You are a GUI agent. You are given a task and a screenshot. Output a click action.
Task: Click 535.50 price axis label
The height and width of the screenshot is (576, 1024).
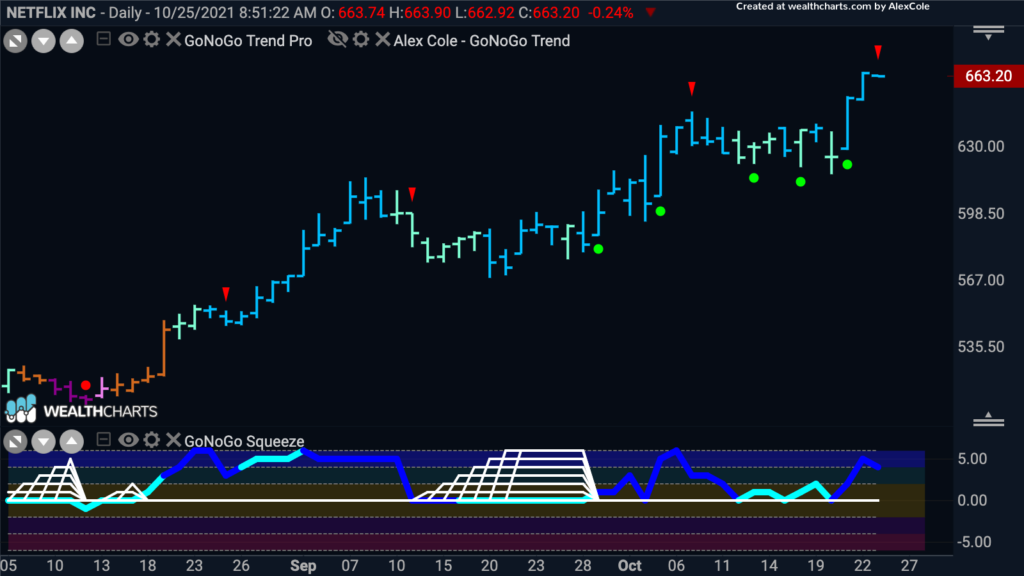click(x=981, y=347)
